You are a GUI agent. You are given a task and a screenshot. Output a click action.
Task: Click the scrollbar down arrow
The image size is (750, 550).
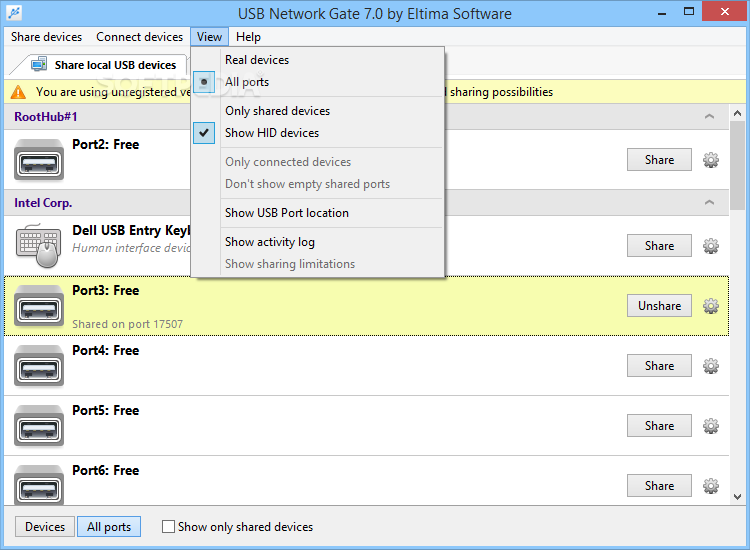pos(737,497)
